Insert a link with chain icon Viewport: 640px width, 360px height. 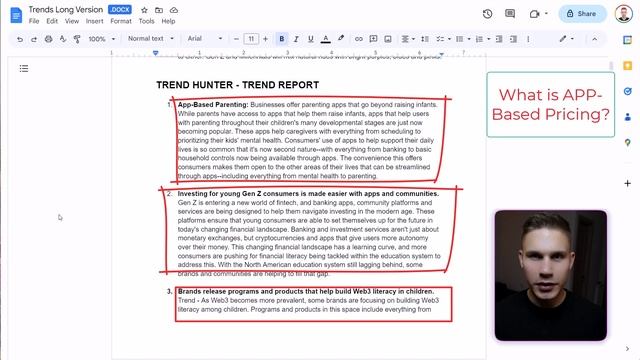(358, 39)
